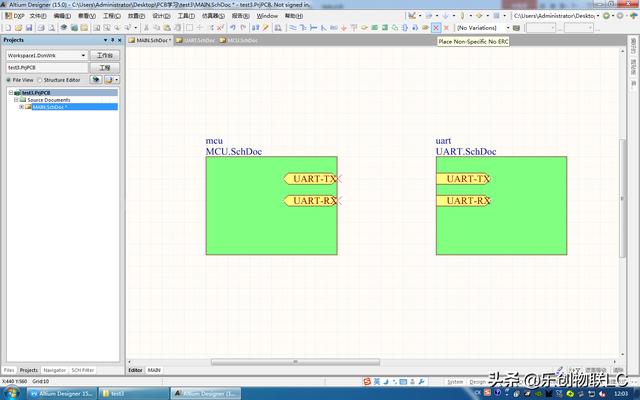Open an existing file via folder icon

point(18,28)
